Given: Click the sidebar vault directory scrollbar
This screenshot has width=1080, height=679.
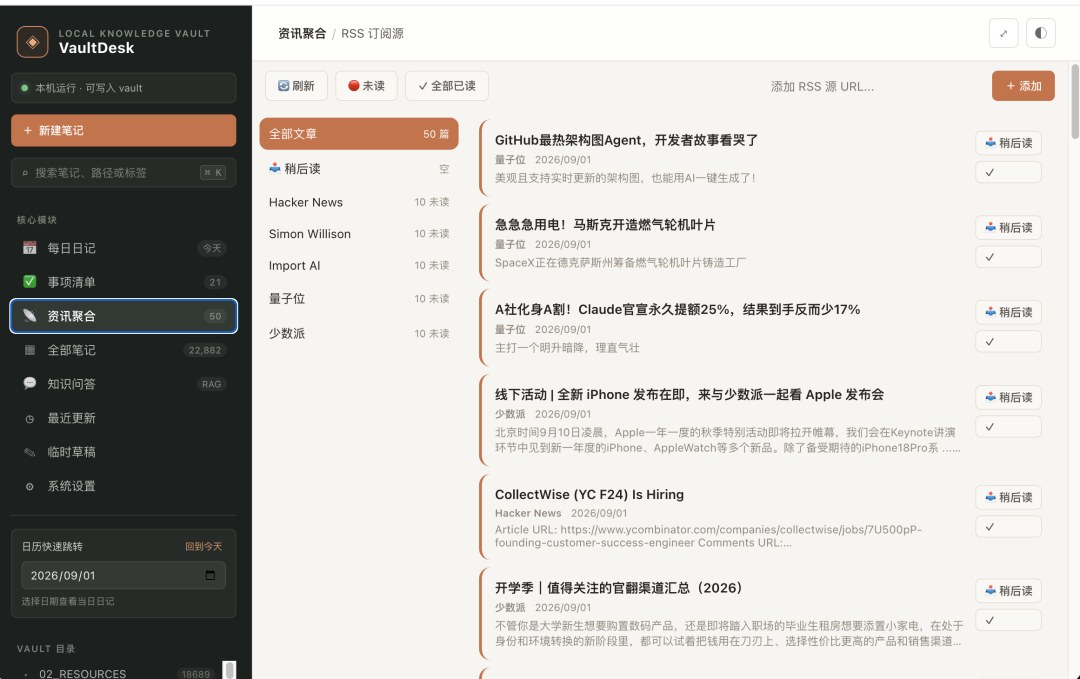Looking at the screenshot, I should pyautogui.click(x=229, y=669).
